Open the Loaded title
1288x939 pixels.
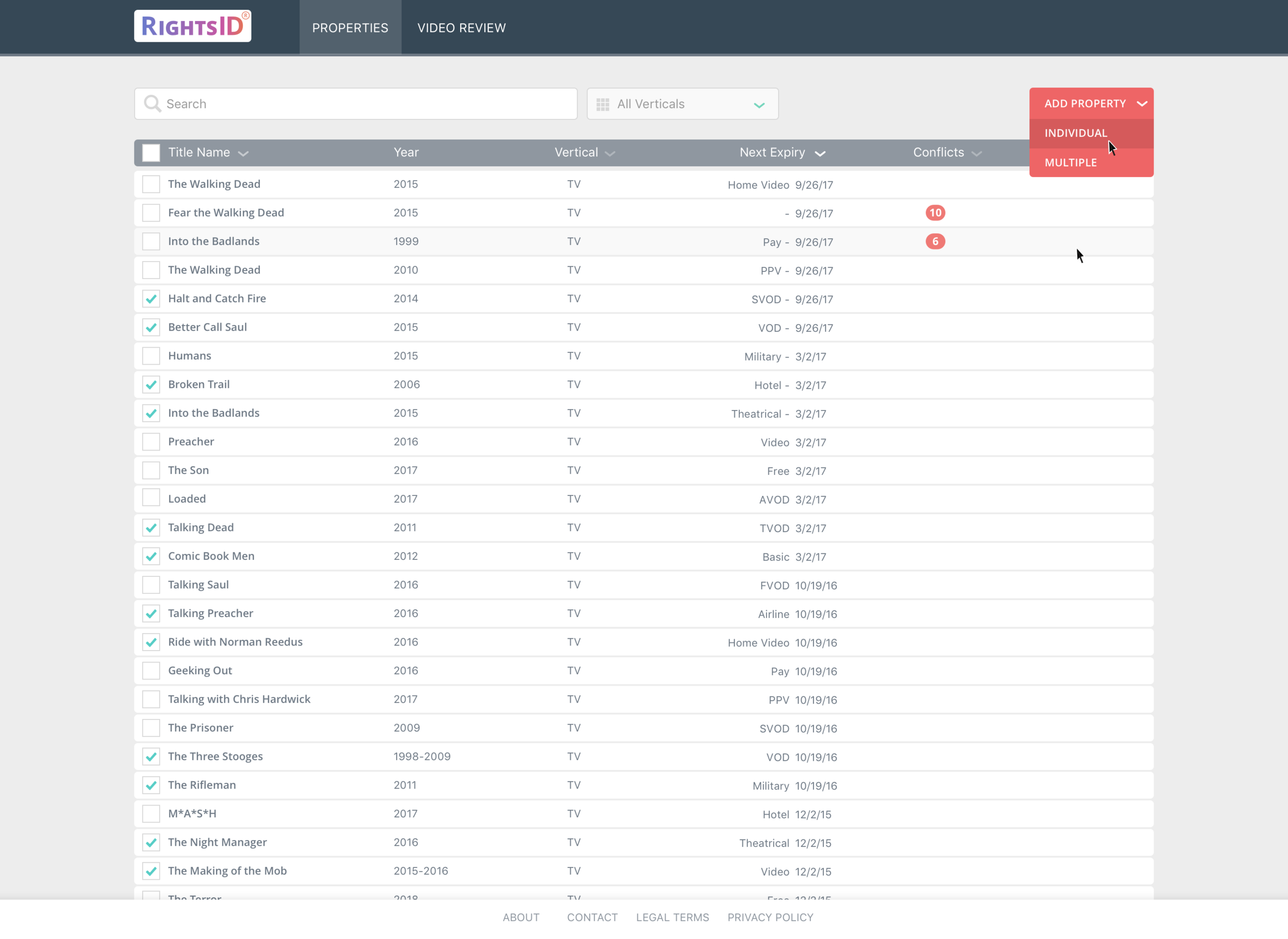click(x=187, y=499)
